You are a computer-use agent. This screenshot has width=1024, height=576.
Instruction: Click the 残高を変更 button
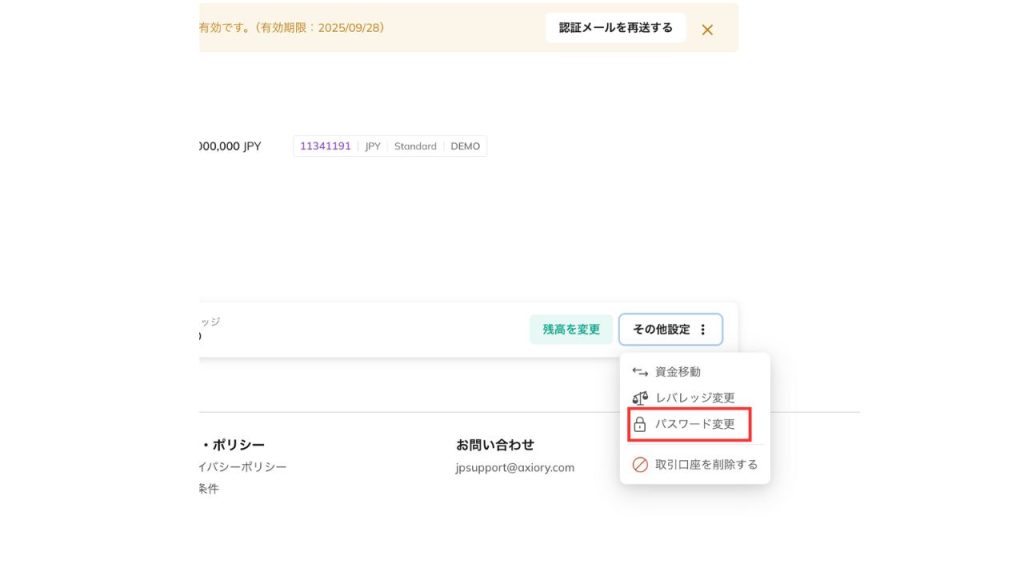(x=570, y=328)
